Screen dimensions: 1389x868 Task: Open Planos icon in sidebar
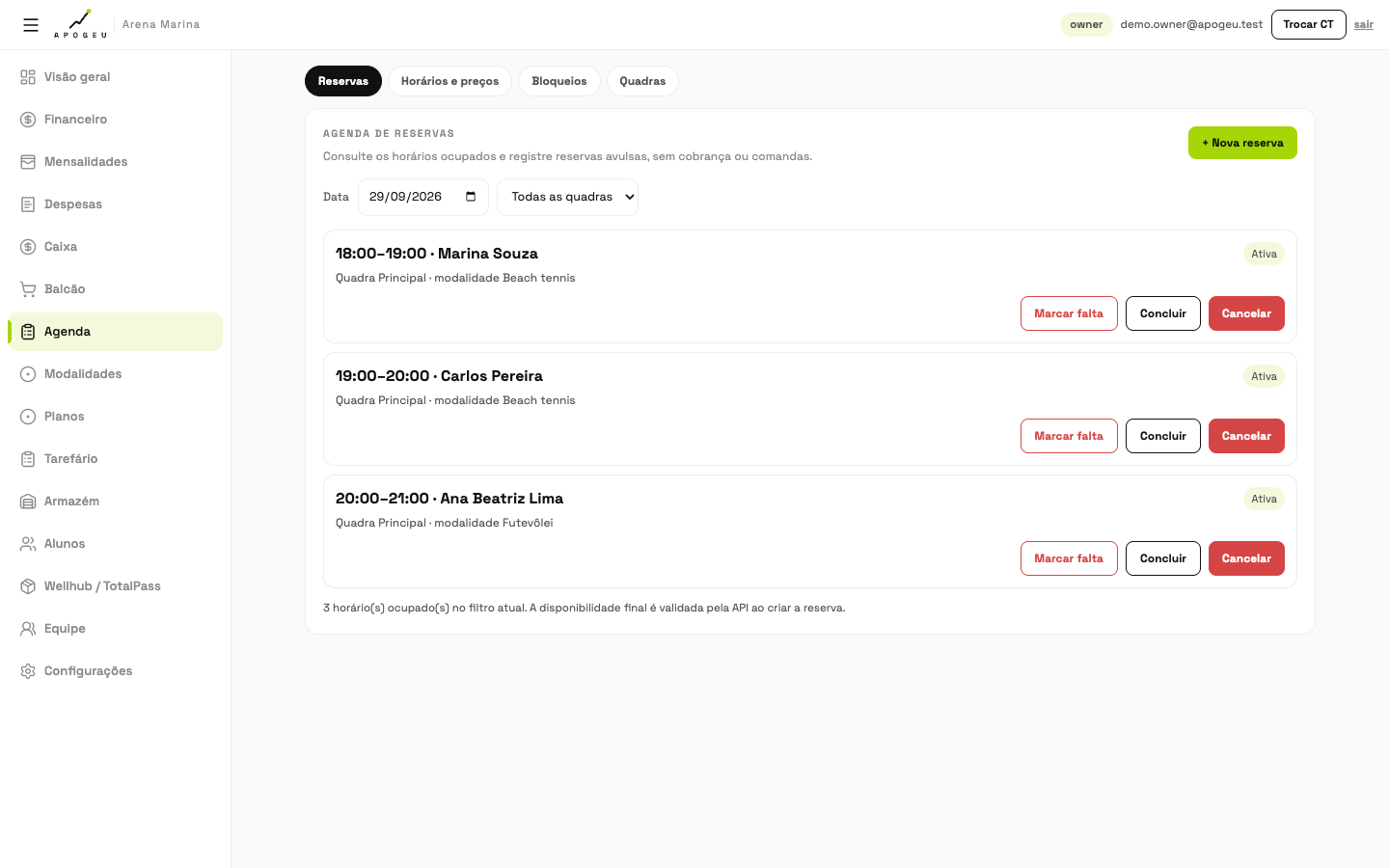tap(28, 417)
